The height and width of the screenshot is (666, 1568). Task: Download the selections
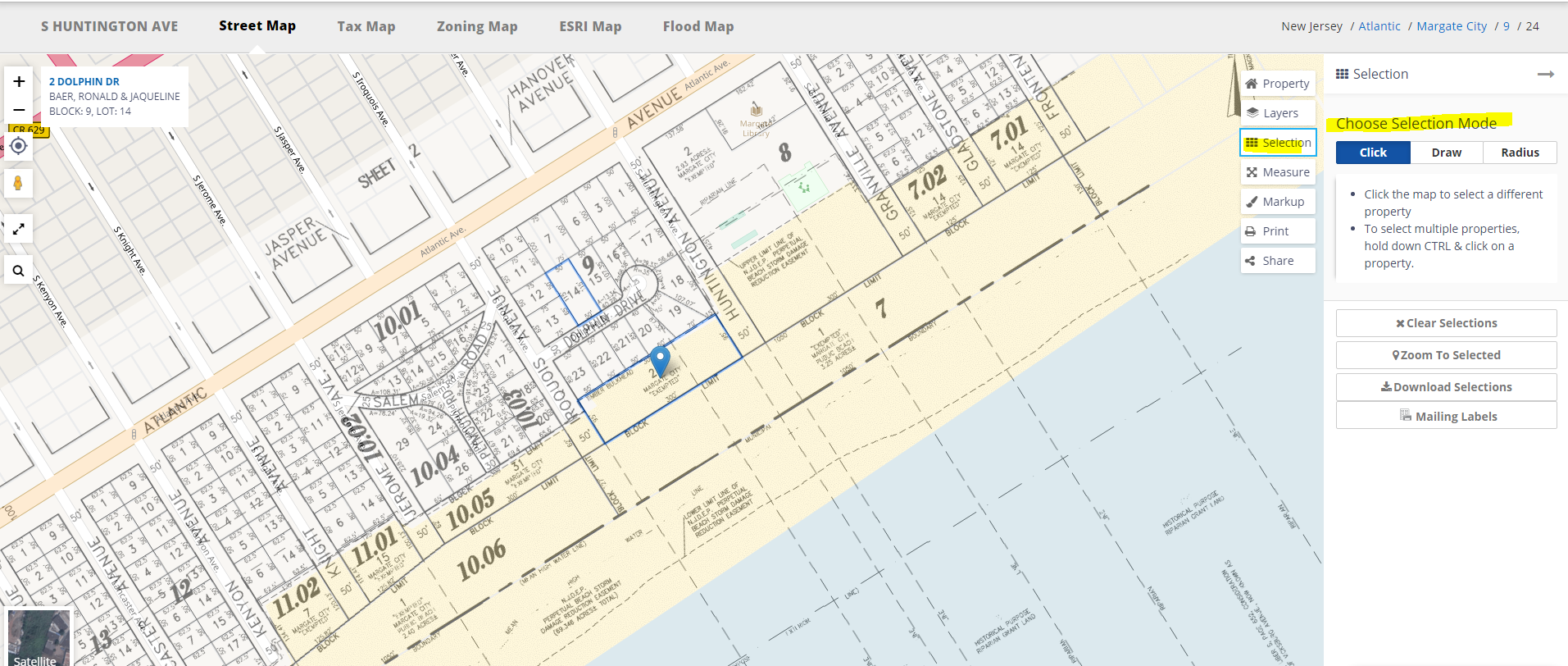point(1447,387)
